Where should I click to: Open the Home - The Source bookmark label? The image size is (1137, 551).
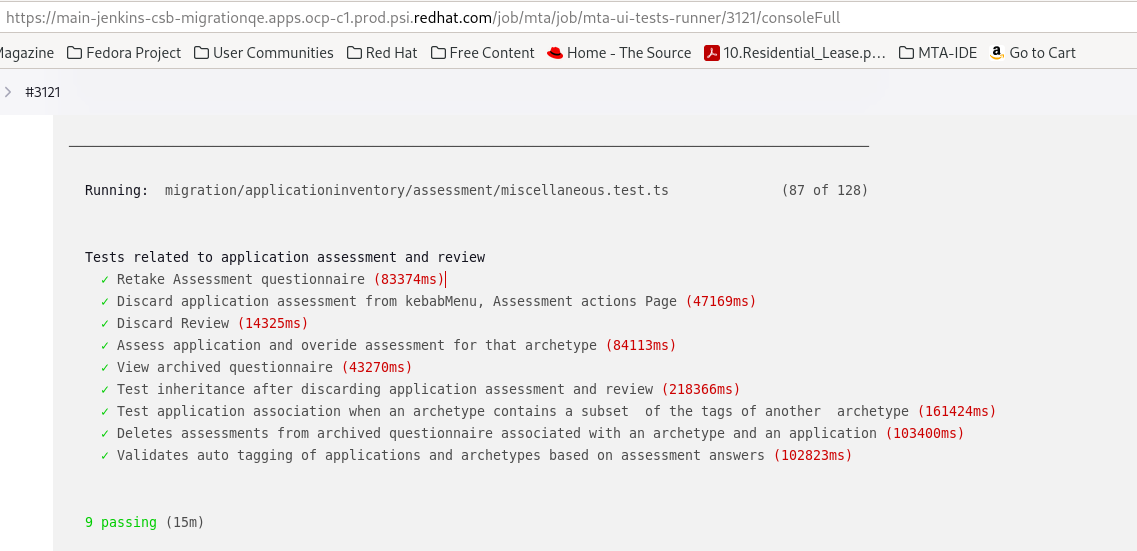tap(629, 53)
